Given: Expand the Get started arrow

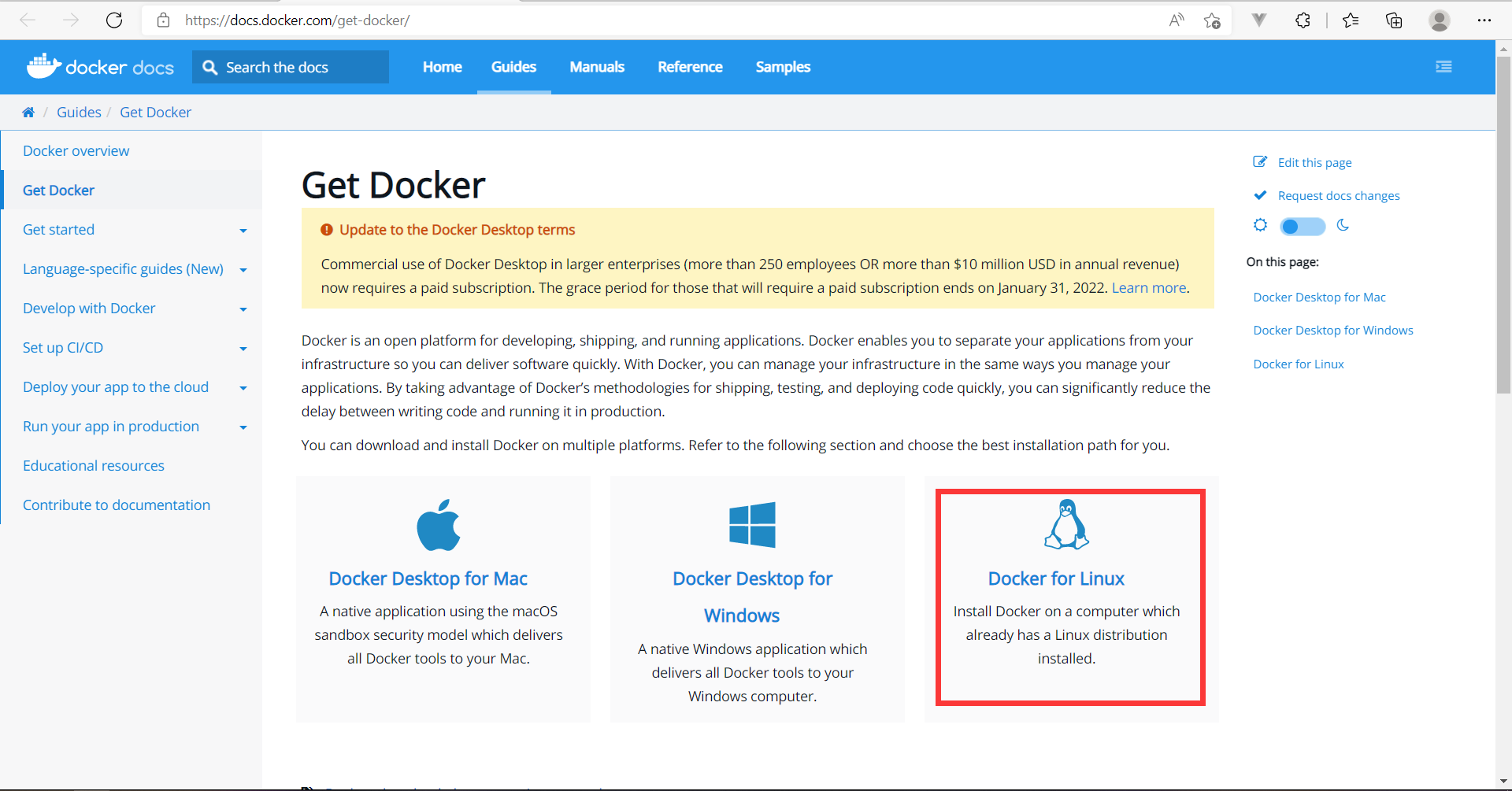Looking at the screenshot, I should (x=243, y=231).
